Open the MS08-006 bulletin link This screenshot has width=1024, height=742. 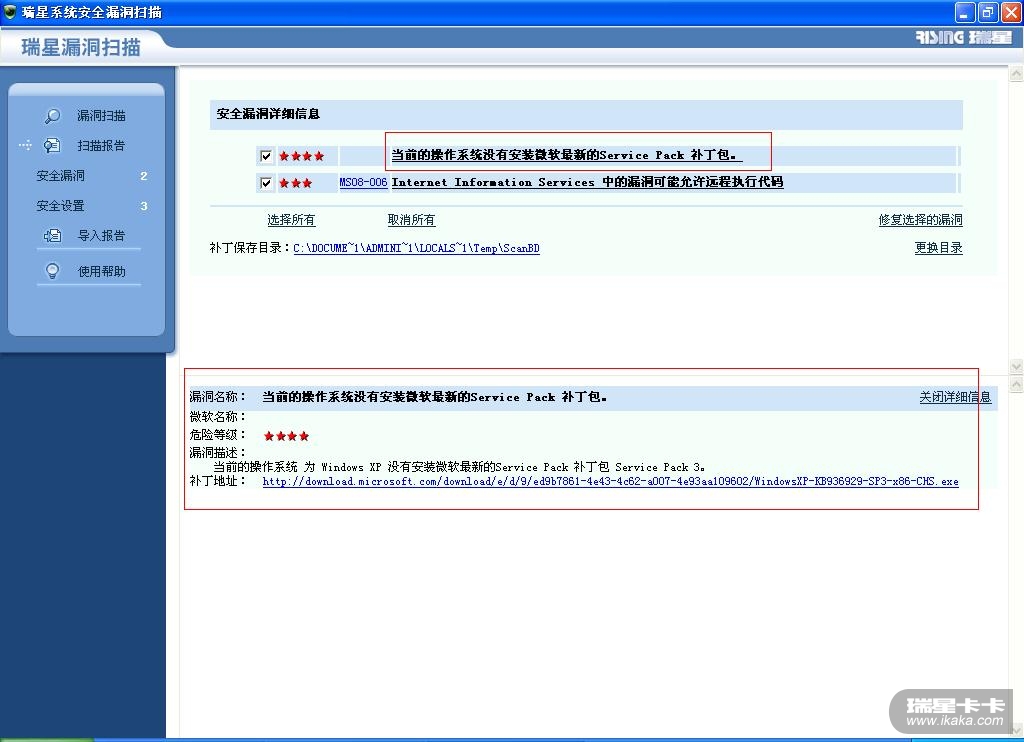click(363, 182)
